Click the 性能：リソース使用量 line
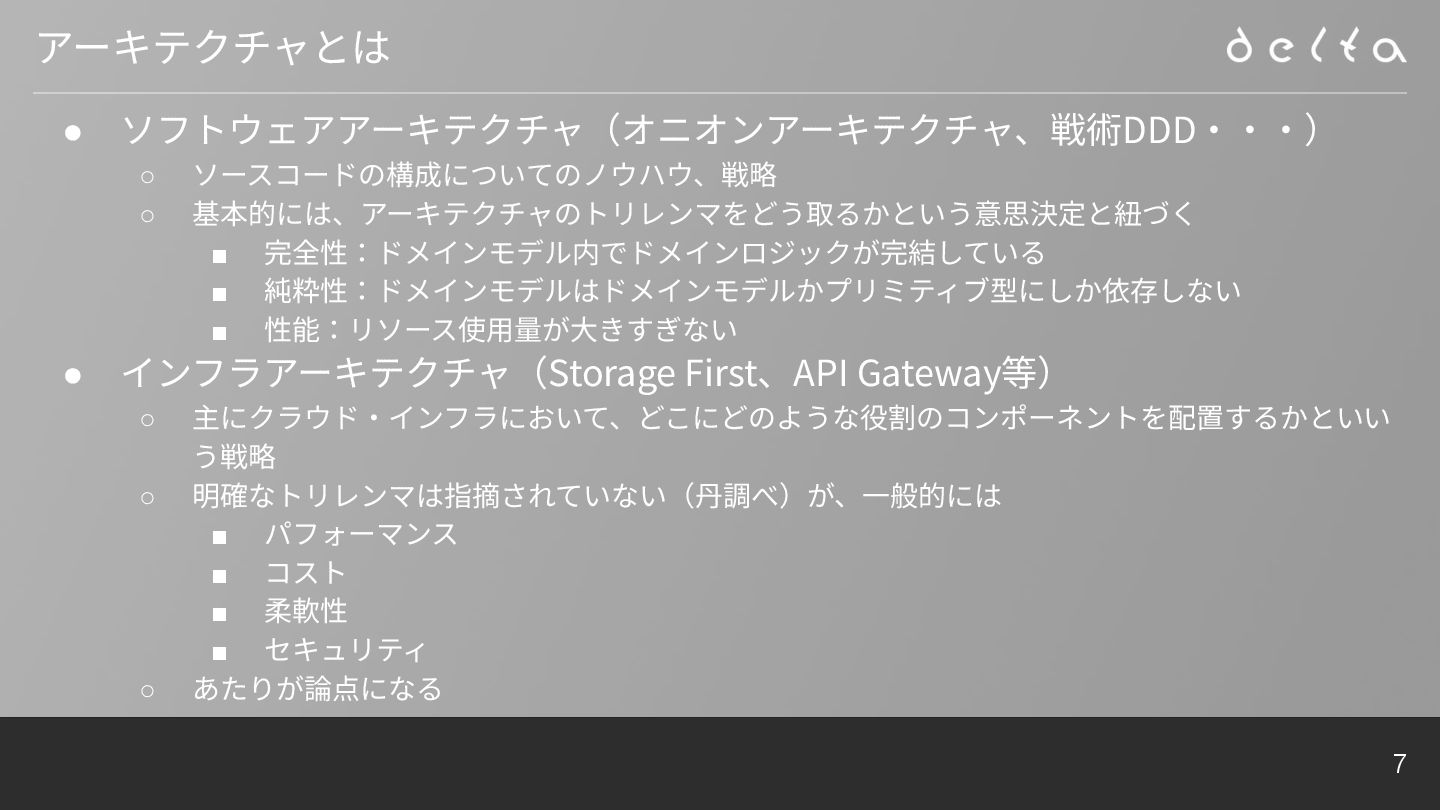Viewport: 1440px width, 810px height. pyautogui.click(x=500, y=329)
